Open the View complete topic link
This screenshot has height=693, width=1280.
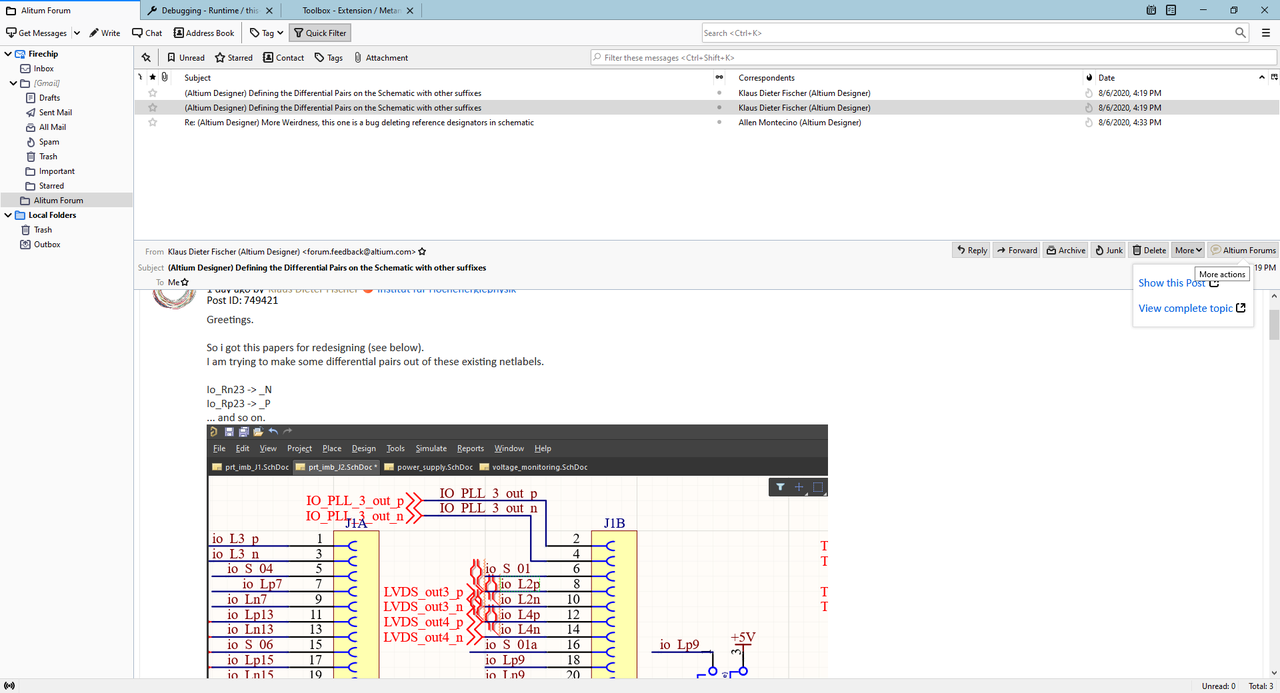(x=1192, y=308)
